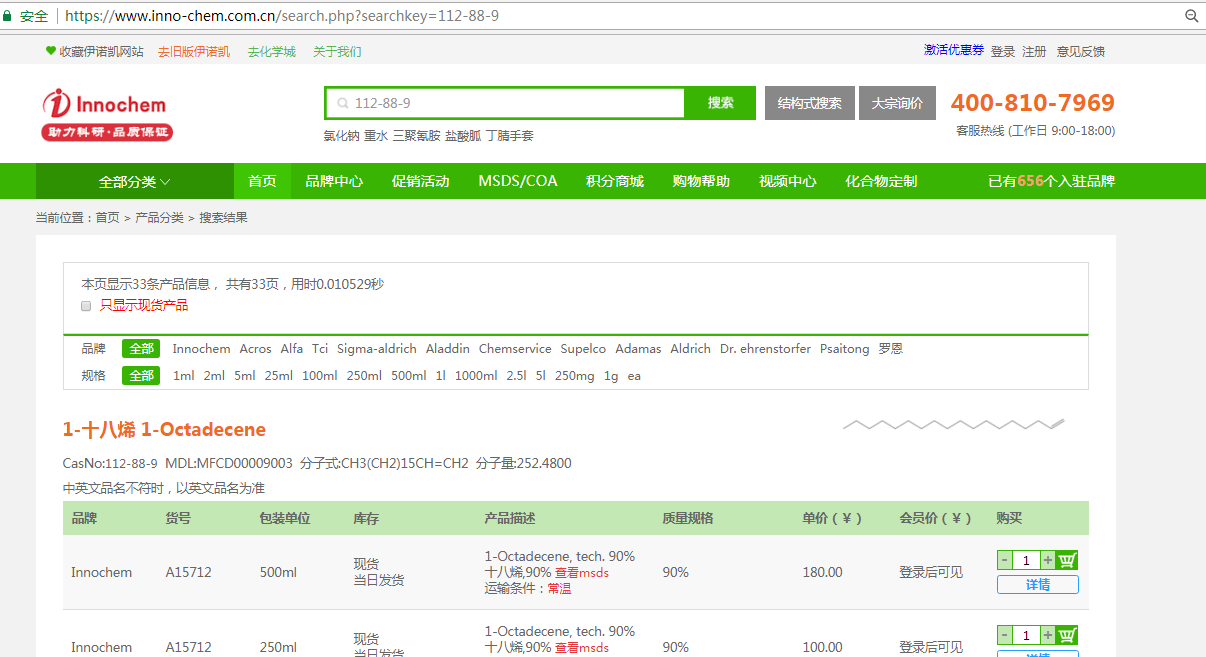Enable show only in-stock products checkbox

(x=86, y=306)
